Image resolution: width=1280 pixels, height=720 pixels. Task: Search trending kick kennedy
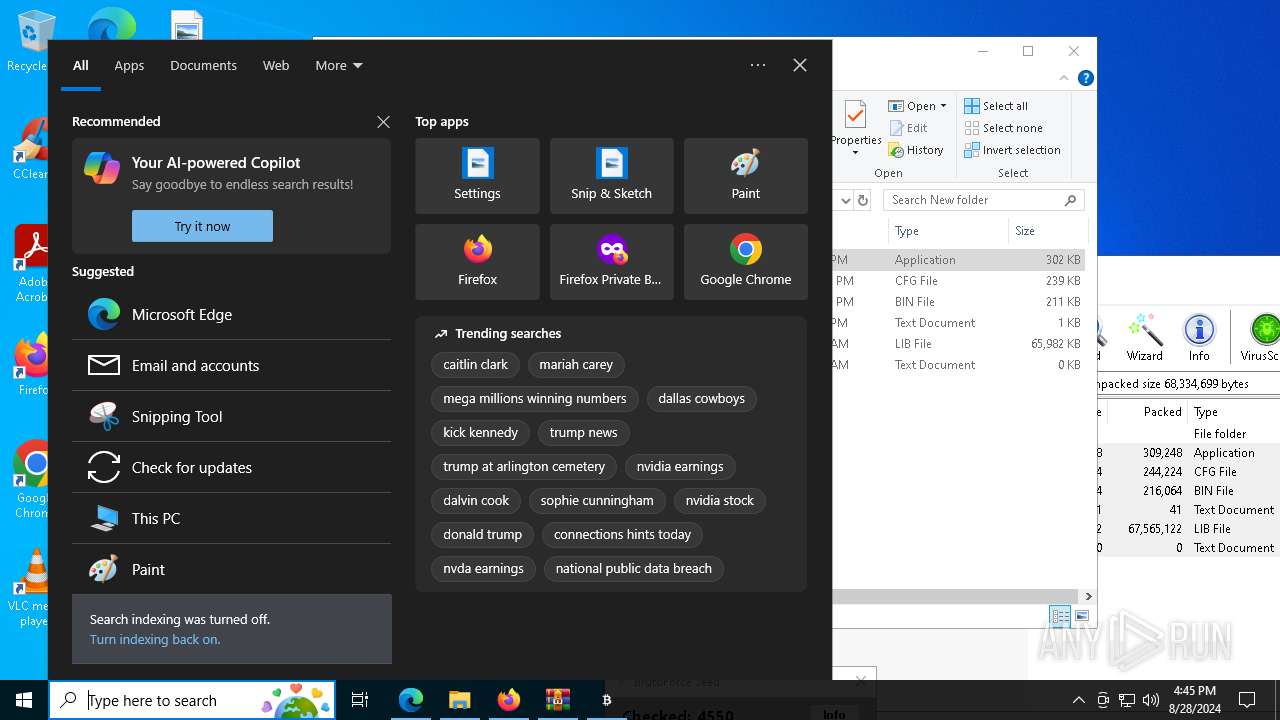[x=480, y=432]
